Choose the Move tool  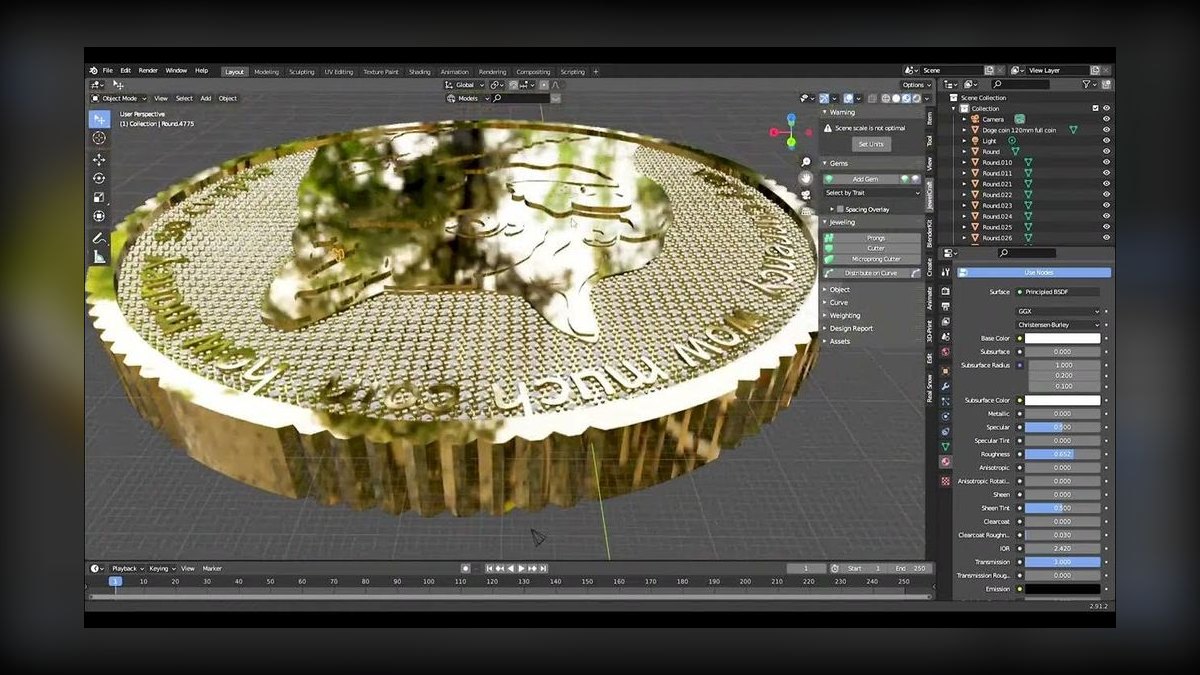(99, 159)
